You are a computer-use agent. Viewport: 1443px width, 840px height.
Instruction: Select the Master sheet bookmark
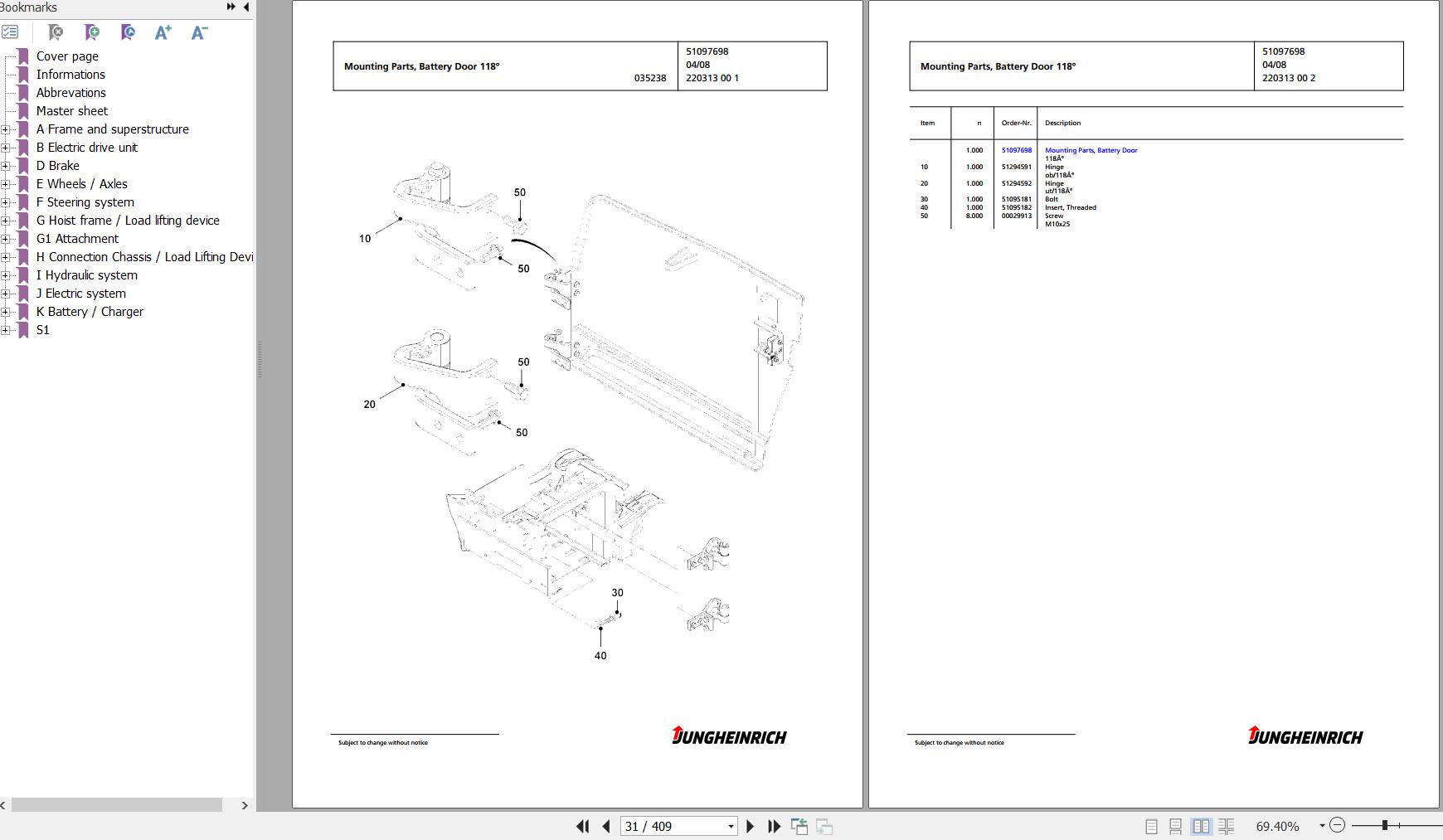[72, 111]
